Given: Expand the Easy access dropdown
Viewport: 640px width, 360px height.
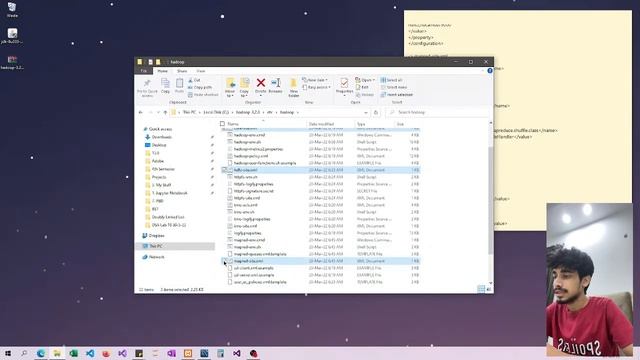Looking at the screenshot, I should click(x=317, y=87).
